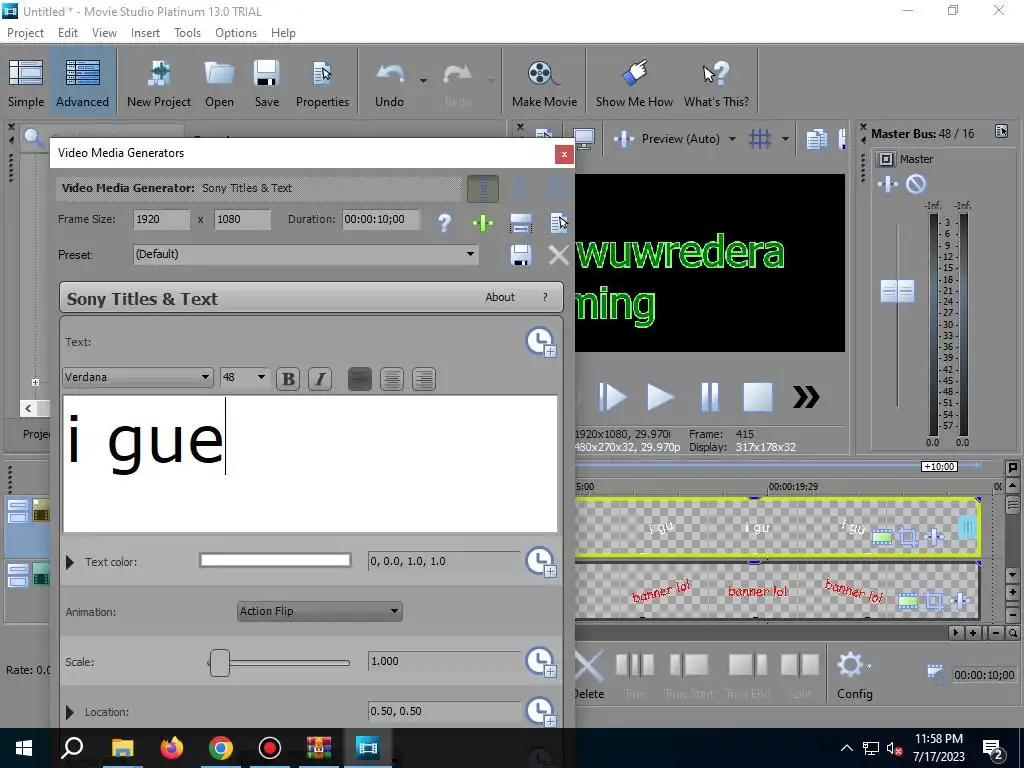Click the Scale value field 1.000
The width and height of the screenshot is (1024, 768).
[444, 661]
